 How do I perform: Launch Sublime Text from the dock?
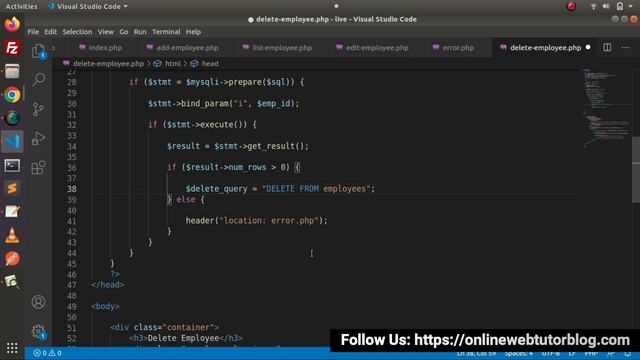(12, 188)
